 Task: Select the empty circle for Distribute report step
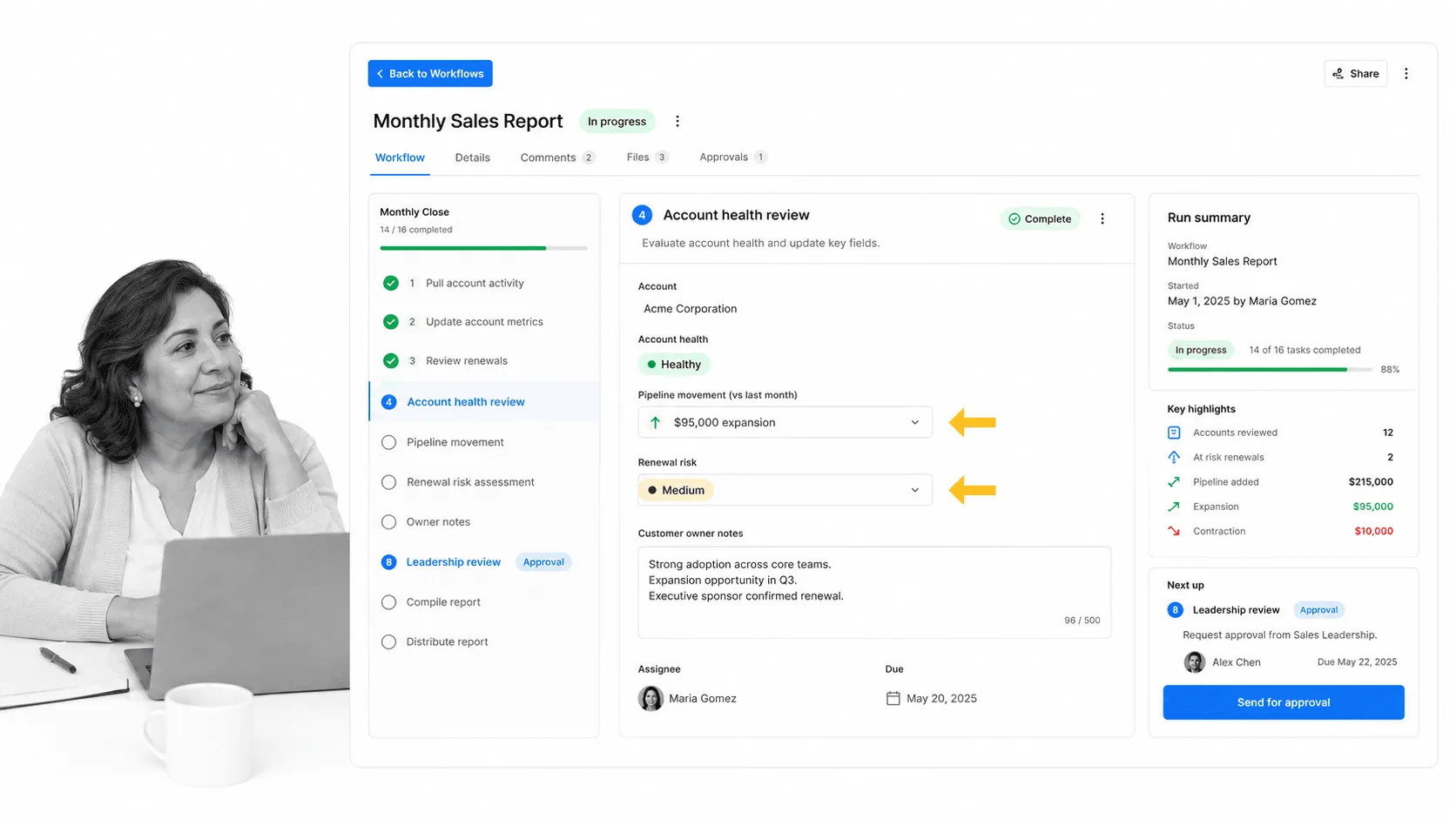point(389,642)
